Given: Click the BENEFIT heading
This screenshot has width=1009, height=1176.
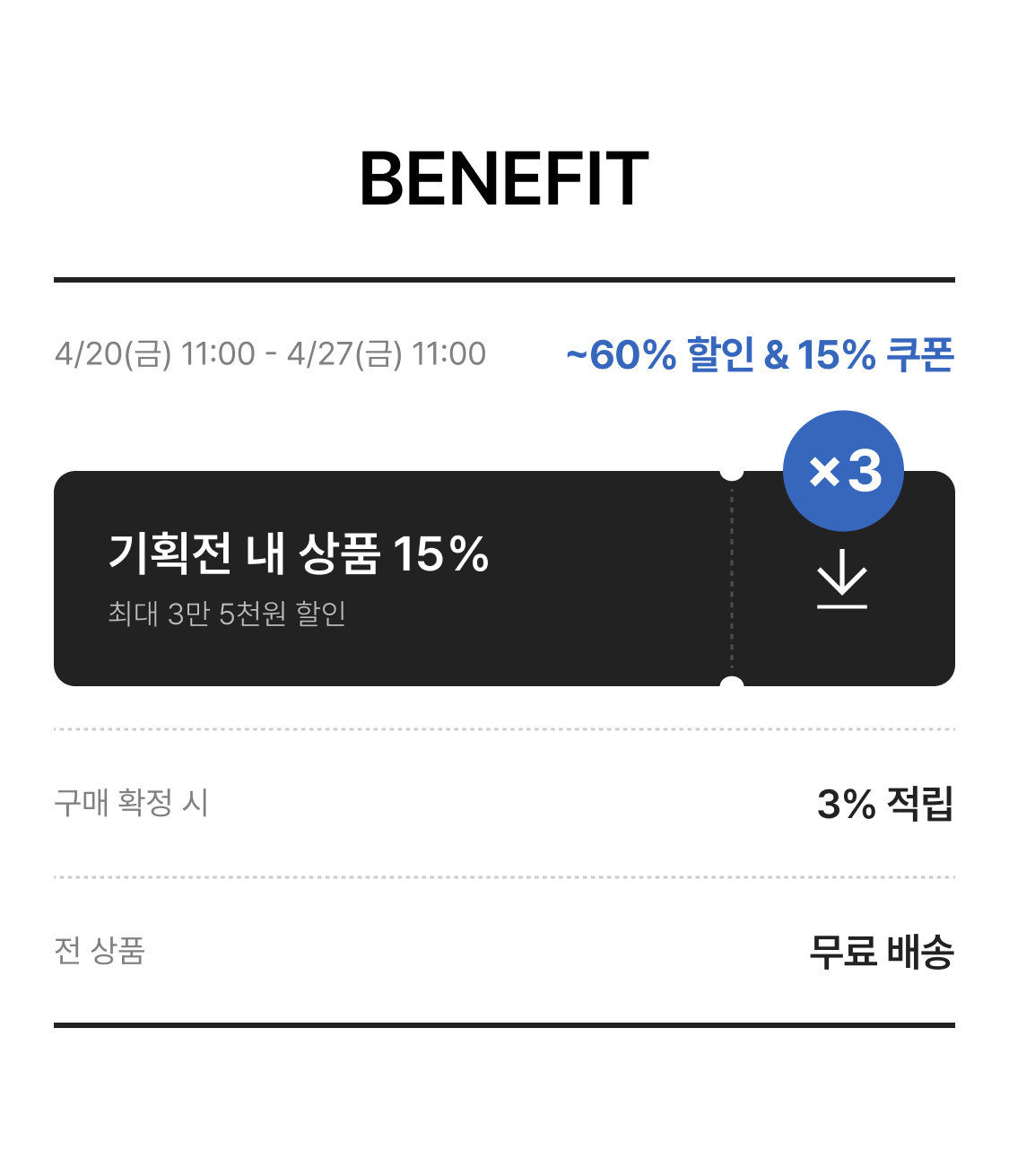Looking at the screenshot, I should (504, 179).
